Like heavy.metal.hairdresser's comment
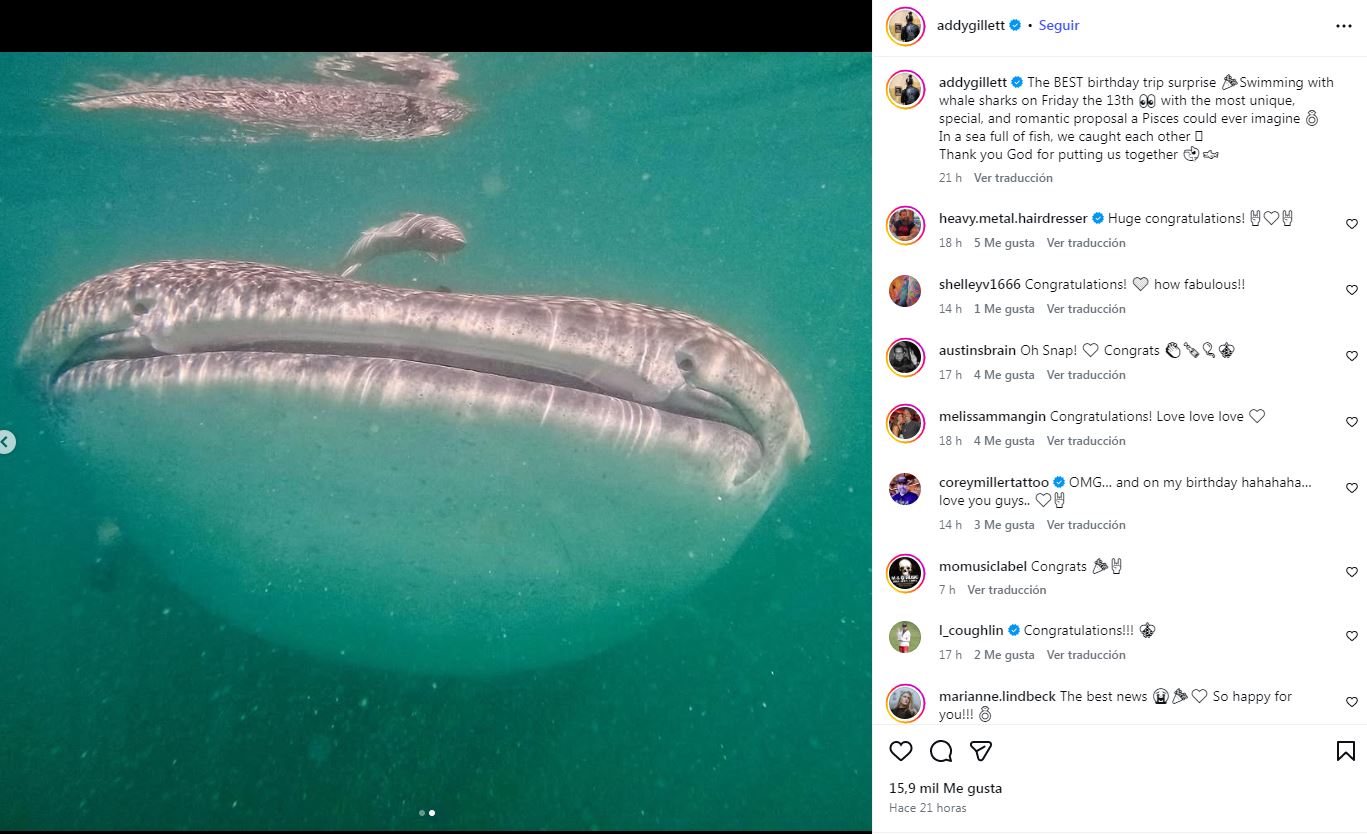 click(x=1352, y=225)
